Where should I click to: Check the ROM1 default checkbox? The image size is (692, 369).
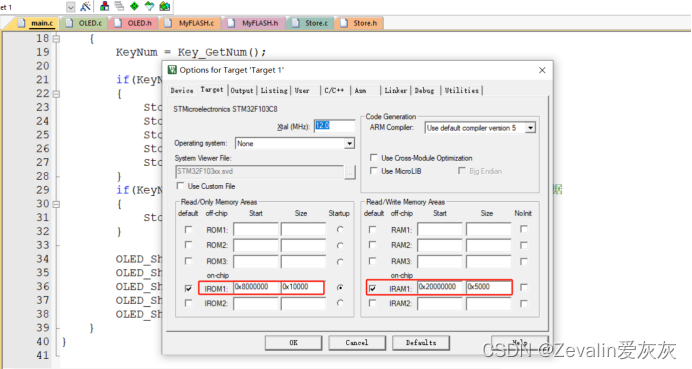[188, 230]
